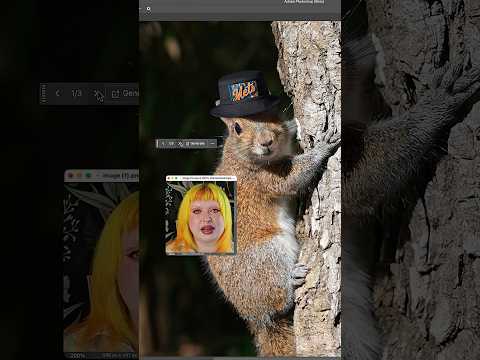
Task: Click the previous variation arrow in the magnified taskbar
Action: coord(58,93)
